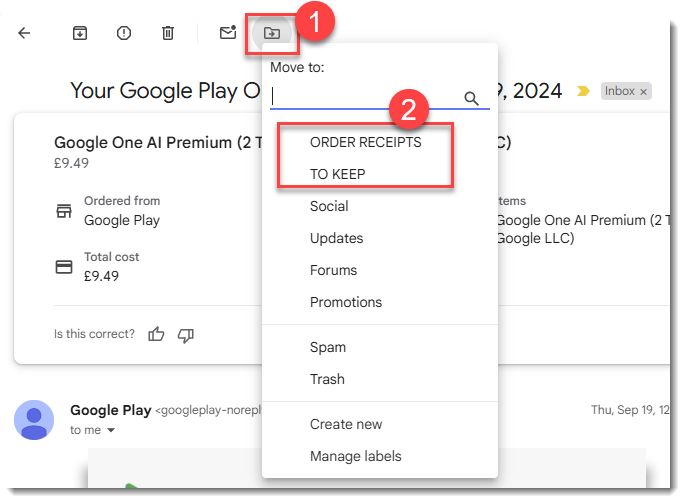Click the Google Play sender name
The height and width of the screenshot is (503, 685).
click(x=111, y=410)
